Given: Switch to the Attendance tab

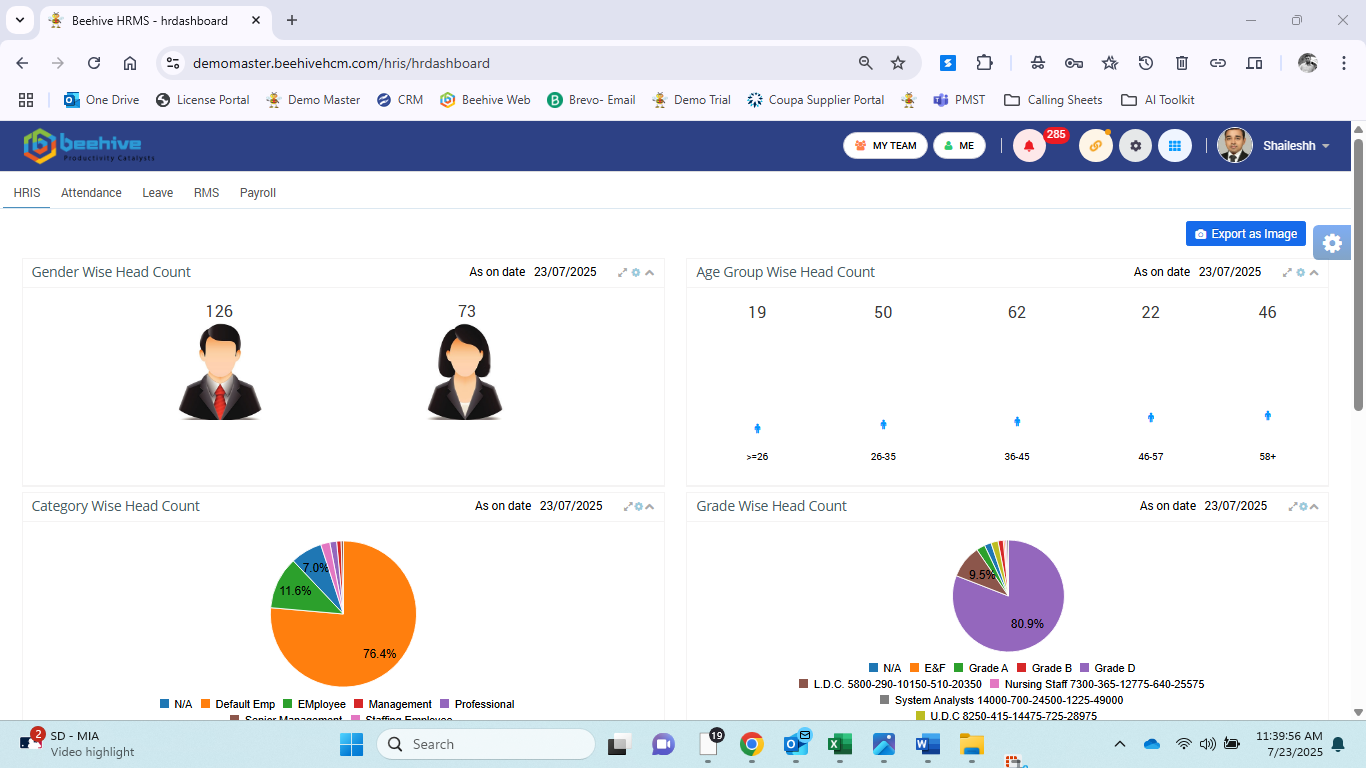Looking at the screenshot, I should (91, 193).
